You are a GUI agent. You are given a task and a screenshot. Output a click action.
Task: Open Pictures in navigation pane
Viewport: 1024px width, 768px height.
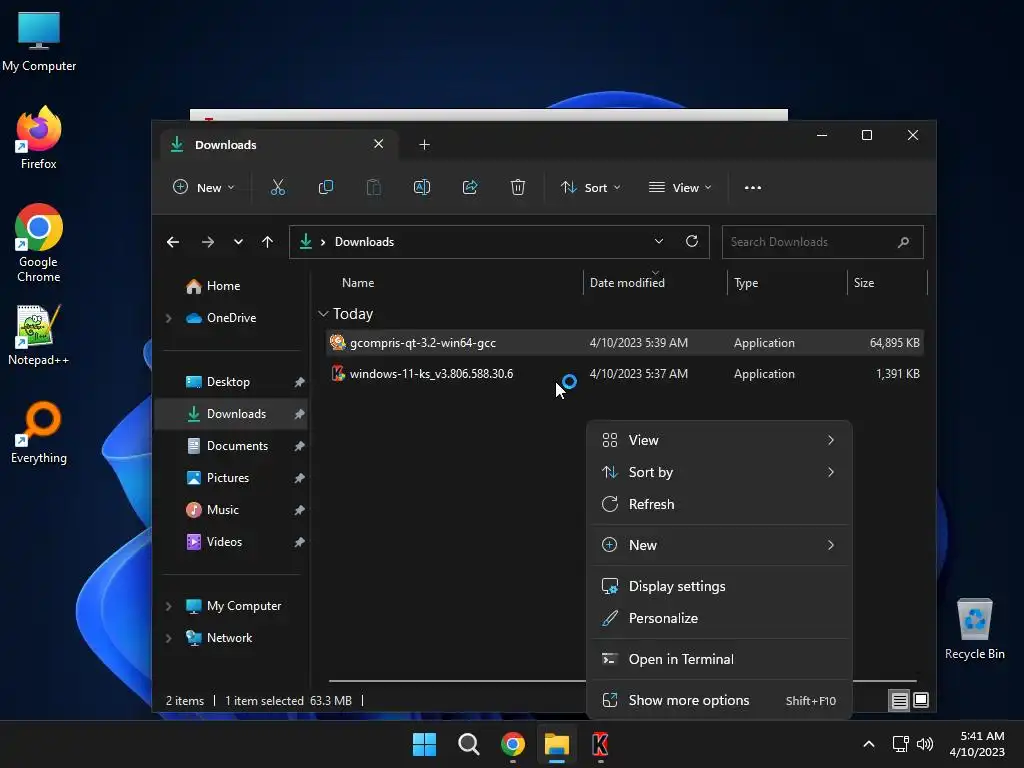point(217,478)
